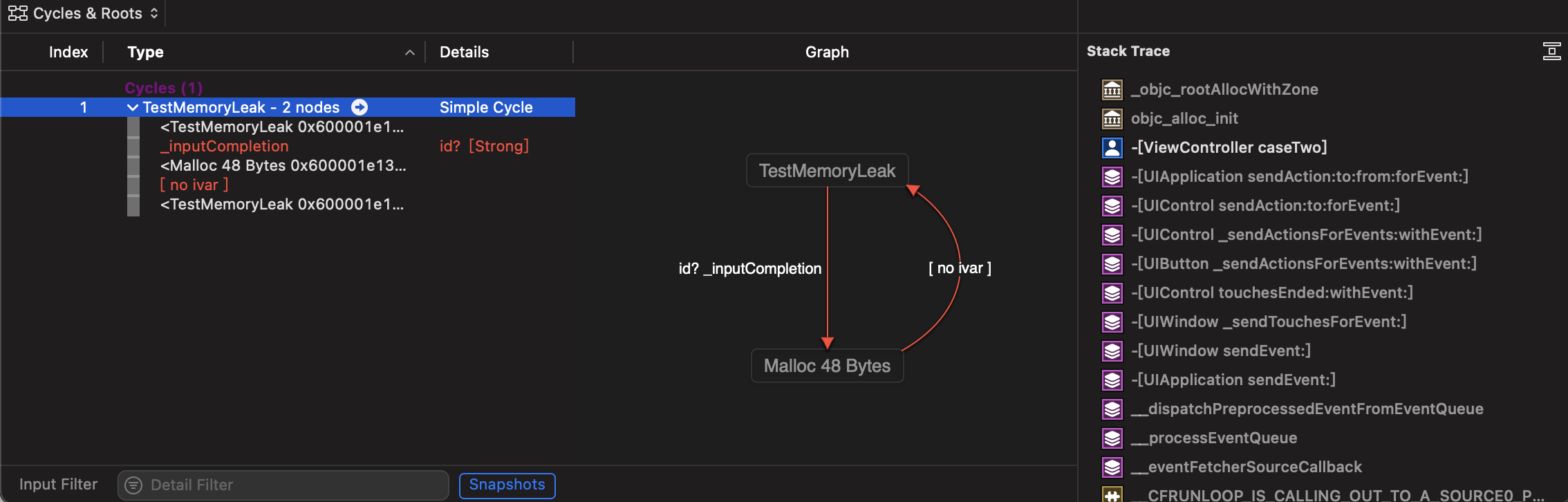The height and width of the screenshot is (502, 1568).
Task: Click the filter icon in Detail Filter
Action: (x=133, y=485)
